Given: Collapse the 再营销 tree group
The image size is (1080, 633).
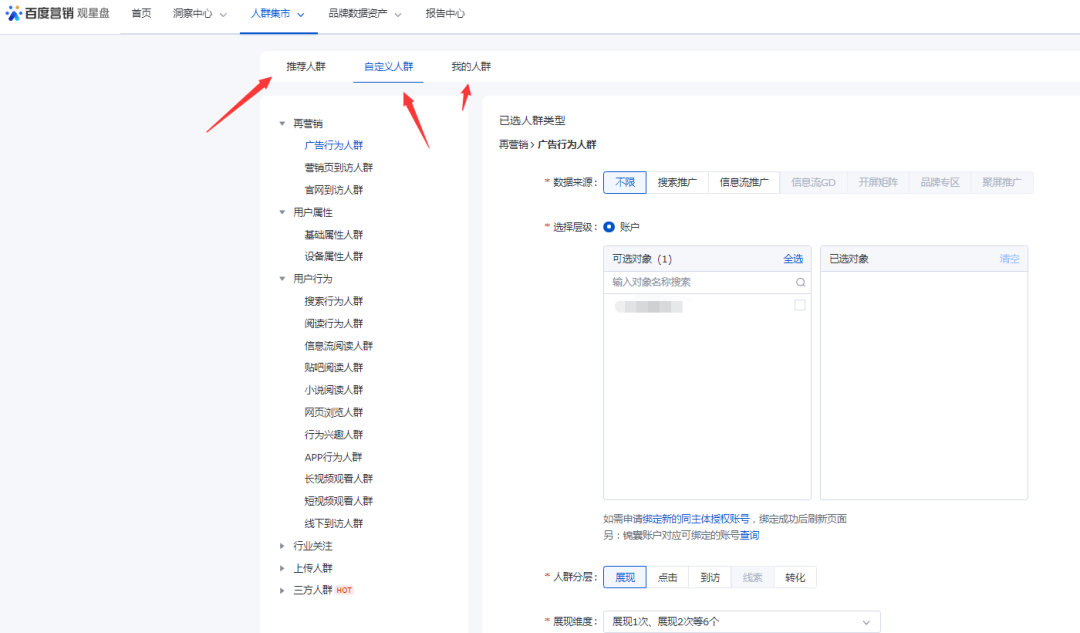Looking at the screenshot, I should click(282, 123).
